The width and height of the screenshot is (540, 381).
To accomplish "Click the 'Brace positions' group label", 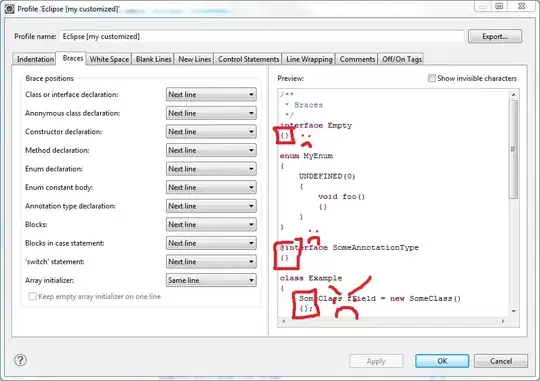I will 49,78.
